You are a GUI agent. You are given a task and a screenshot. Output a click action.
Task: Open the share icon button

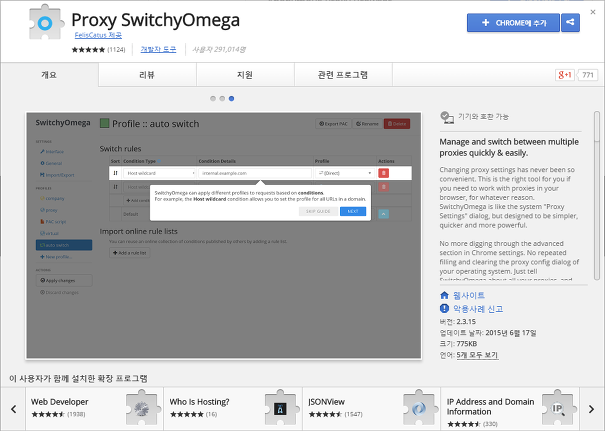tap(570, 23)
